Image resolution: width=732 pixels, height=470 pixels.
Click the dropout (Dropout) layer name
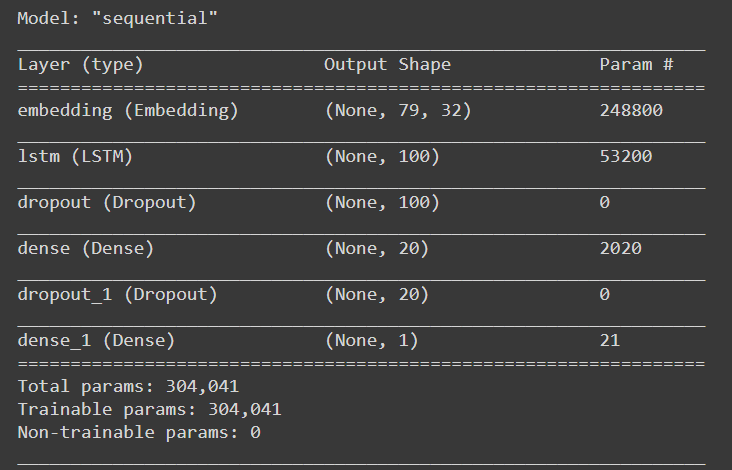pyautogui.click(x=107, y=203)
